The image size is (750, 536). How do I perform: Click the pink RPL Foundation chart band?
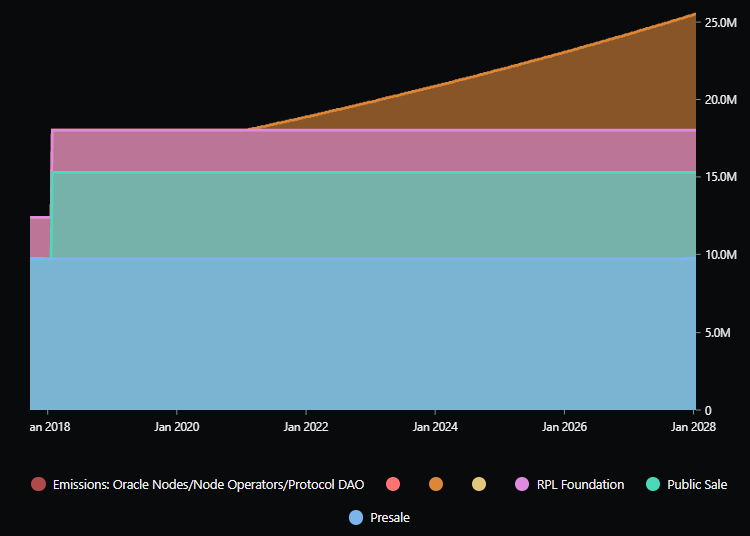pyautogui.click(x=370, y=150)
